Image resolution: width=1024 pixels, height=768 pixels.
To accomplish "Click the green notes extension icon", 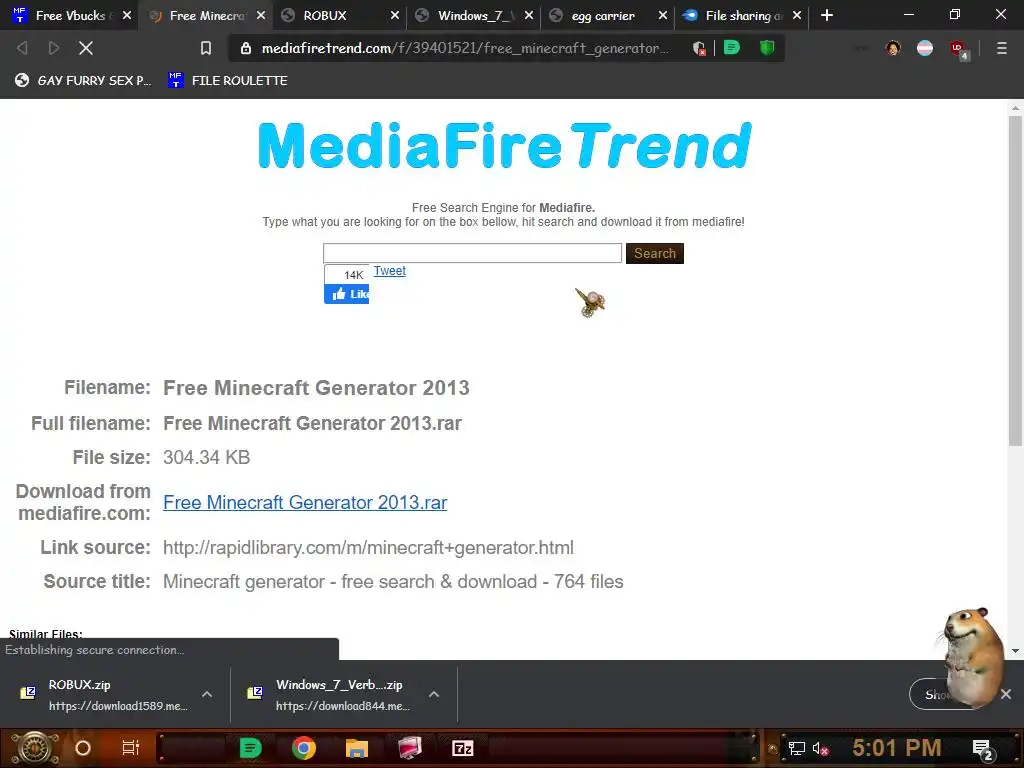I will point(732,47).
